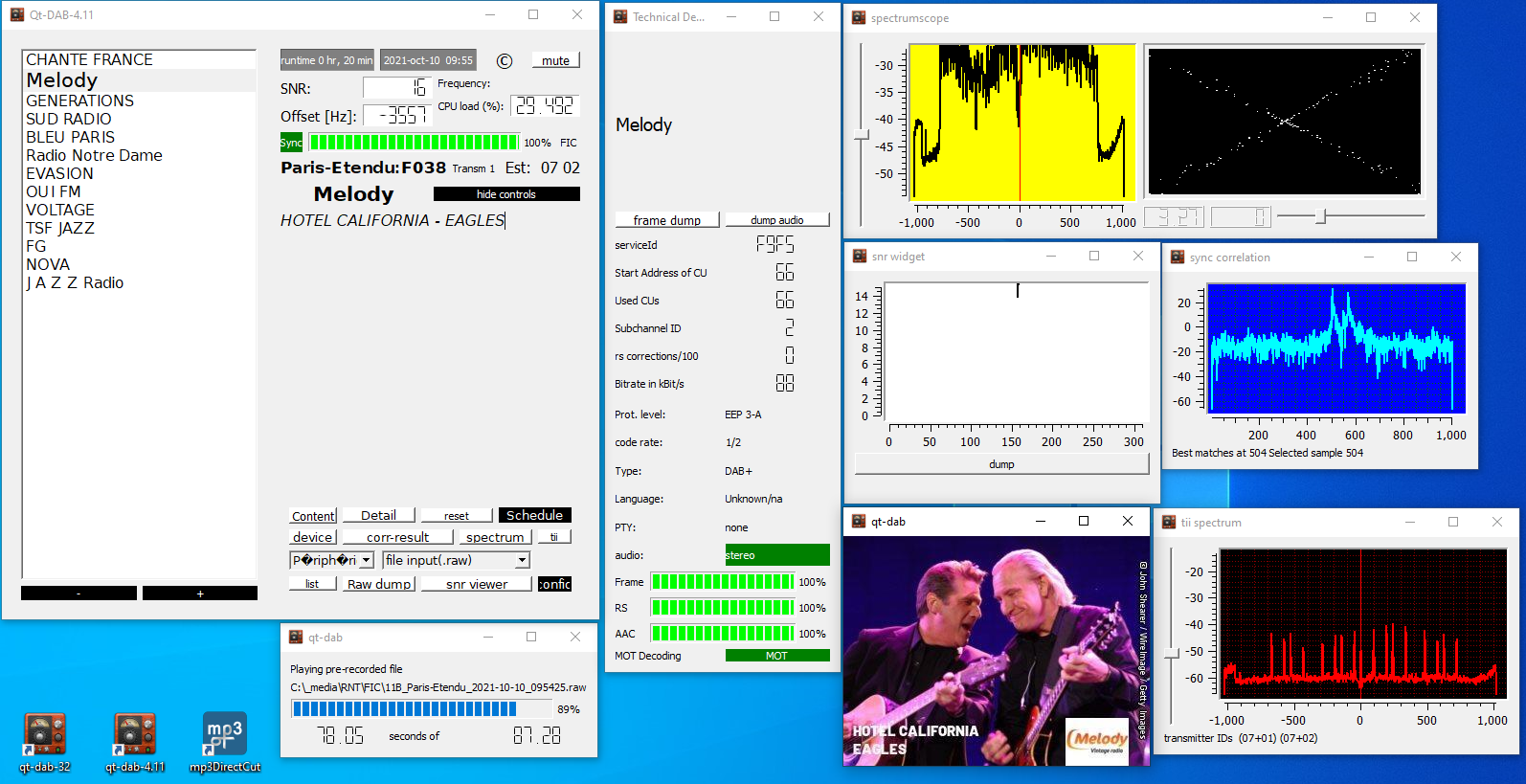Click dump audio in Technical Details
This screenshot has width=1526, height=784.
777,220
